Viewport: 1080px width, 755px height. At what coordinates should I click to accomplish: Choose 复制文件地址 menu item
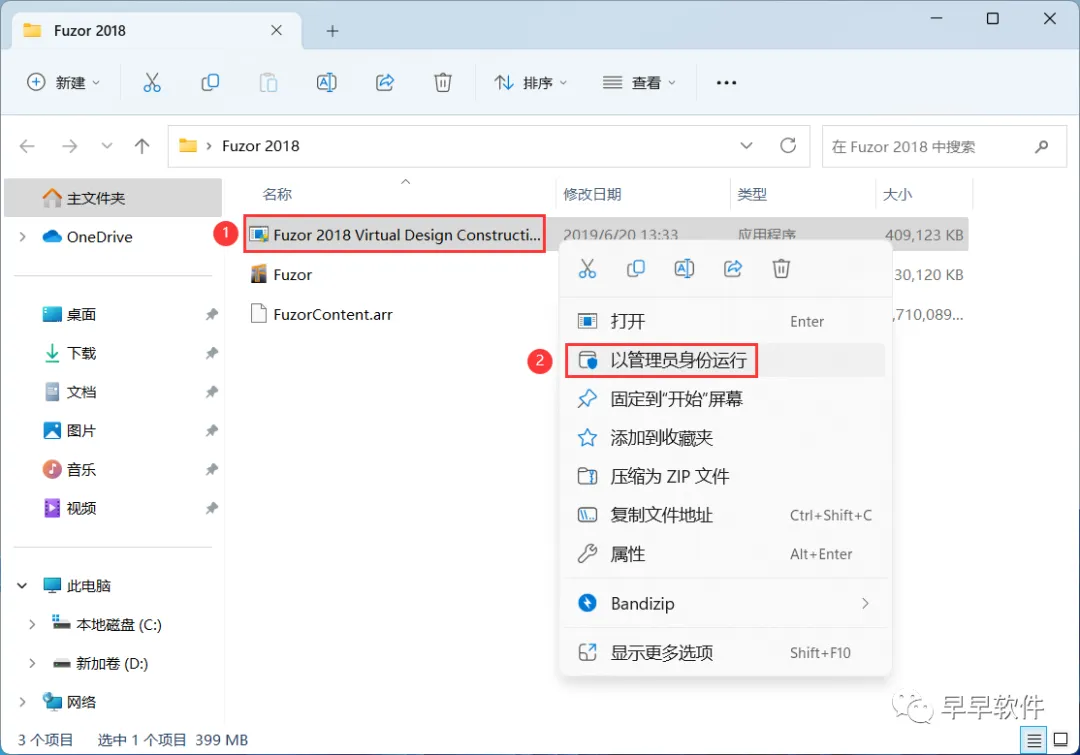725,515
